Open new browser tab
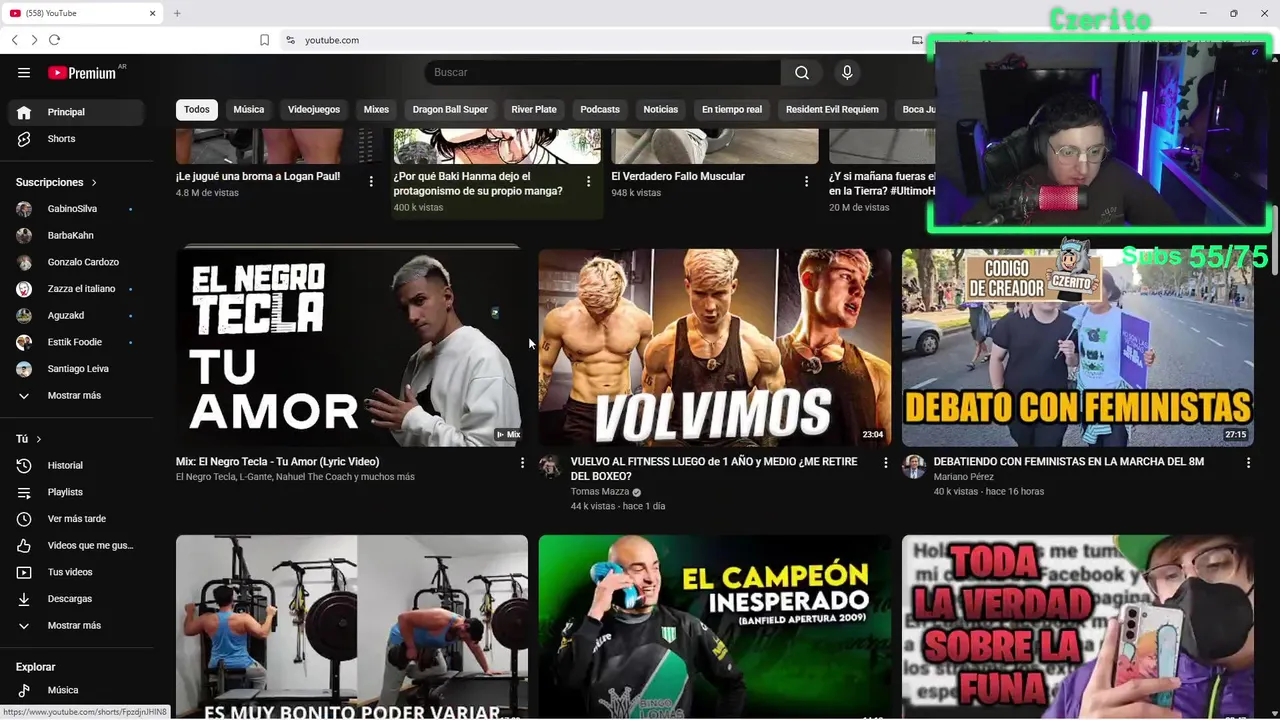The height and width of the screenshot is (720, 1280). tap(177, 13)
